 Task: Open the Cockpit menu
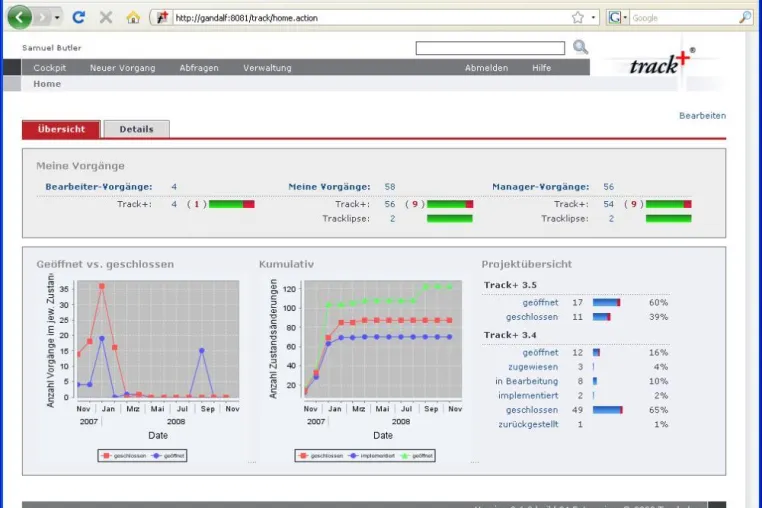pos(50,68)
